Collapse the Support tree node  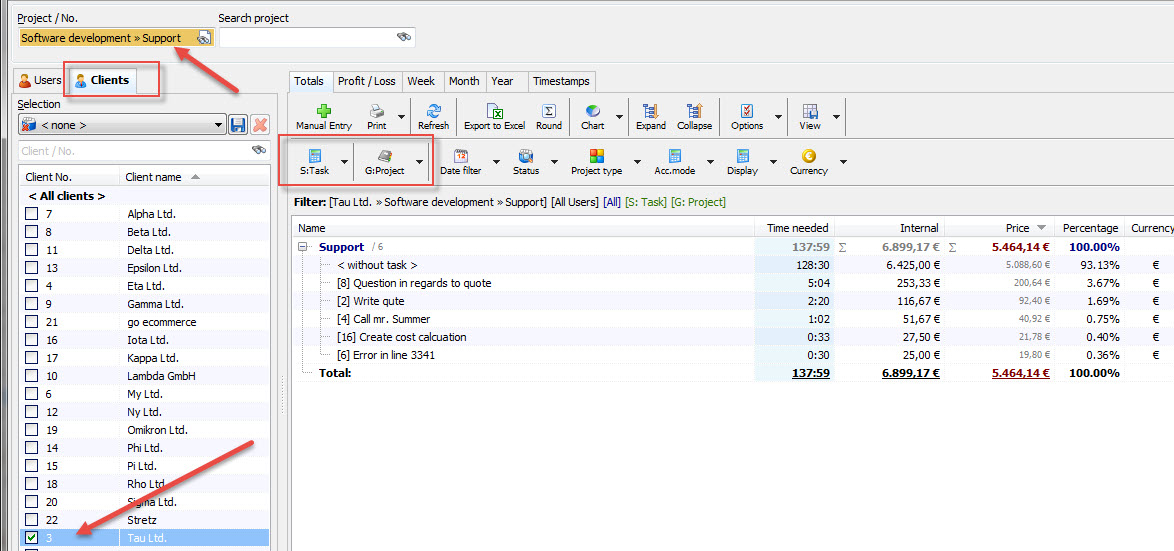tap(303, 247)
